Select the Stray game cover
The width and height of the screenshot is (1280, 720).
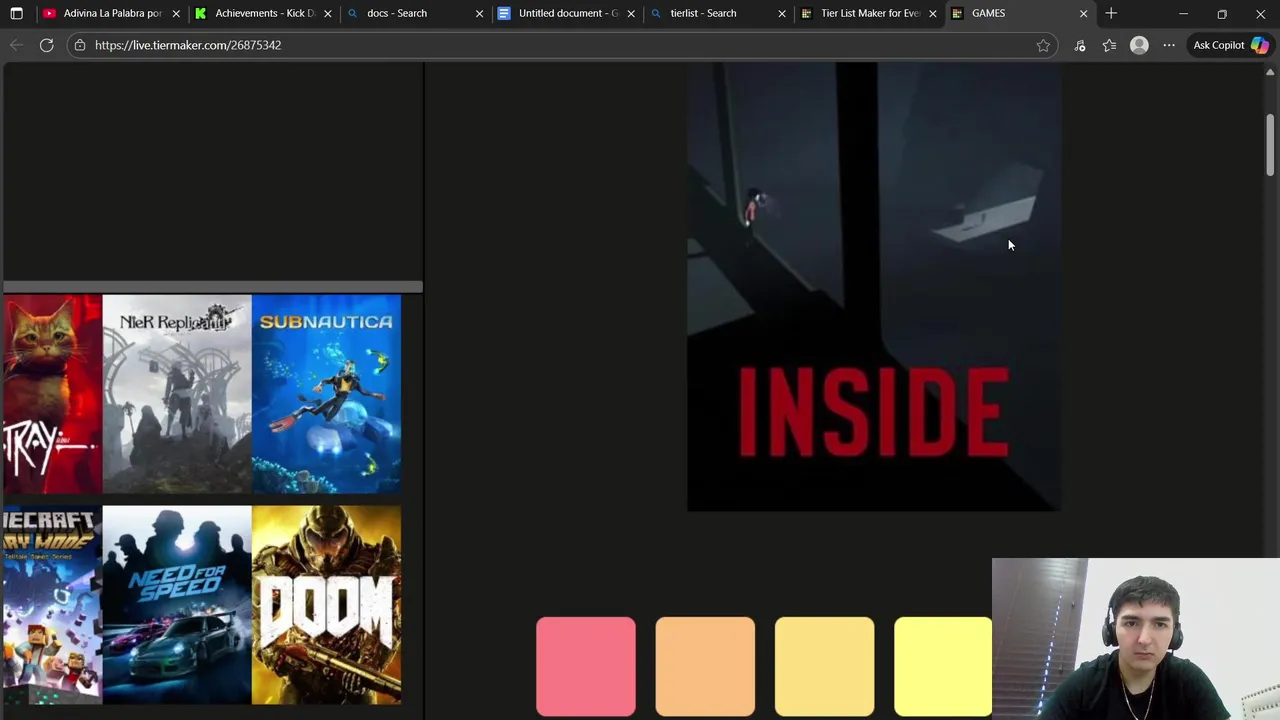click(52, 394)
